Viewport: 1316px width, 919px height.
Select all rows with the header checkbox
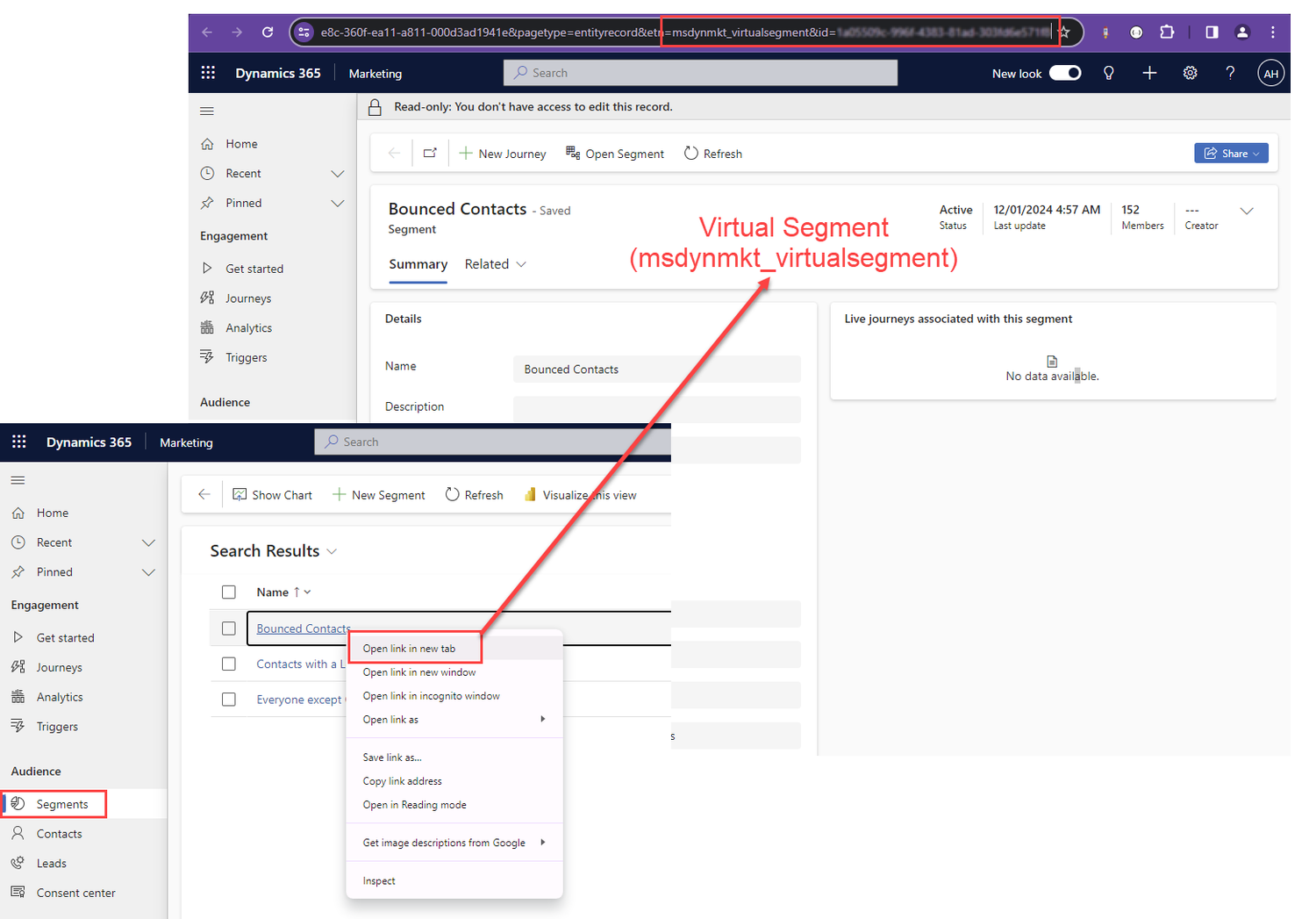click(229, 592)
